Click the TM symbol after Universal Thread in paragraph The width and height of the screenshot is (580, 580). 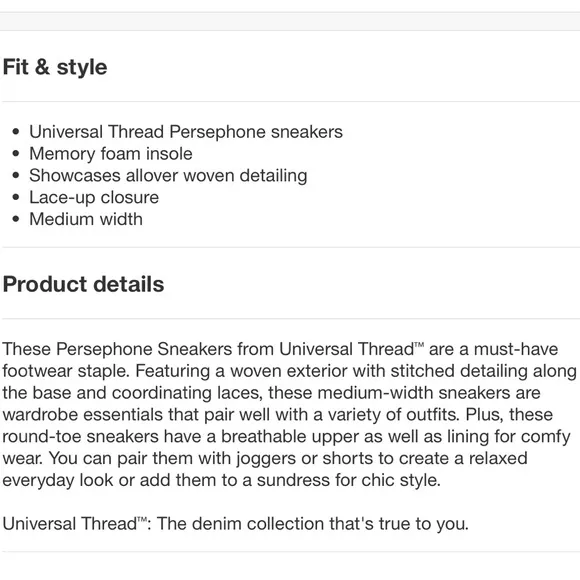pos(419,345)
